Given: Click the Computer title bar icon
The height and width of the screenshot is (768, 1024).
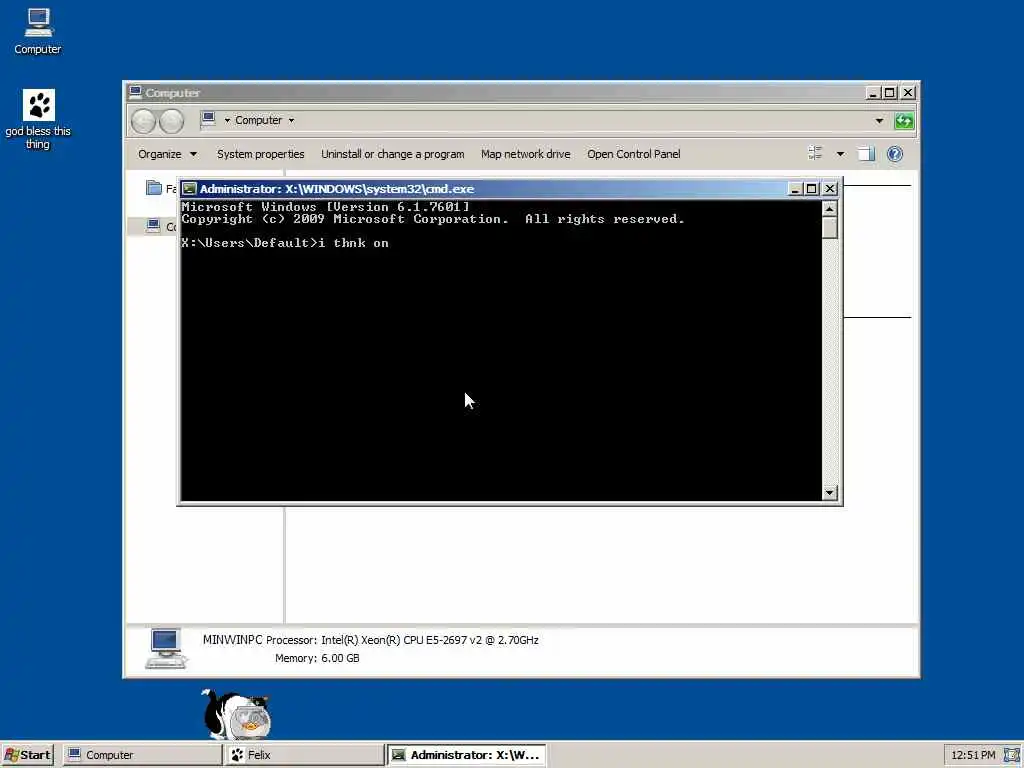Looking at the screenshot, I should coord(135,92).
